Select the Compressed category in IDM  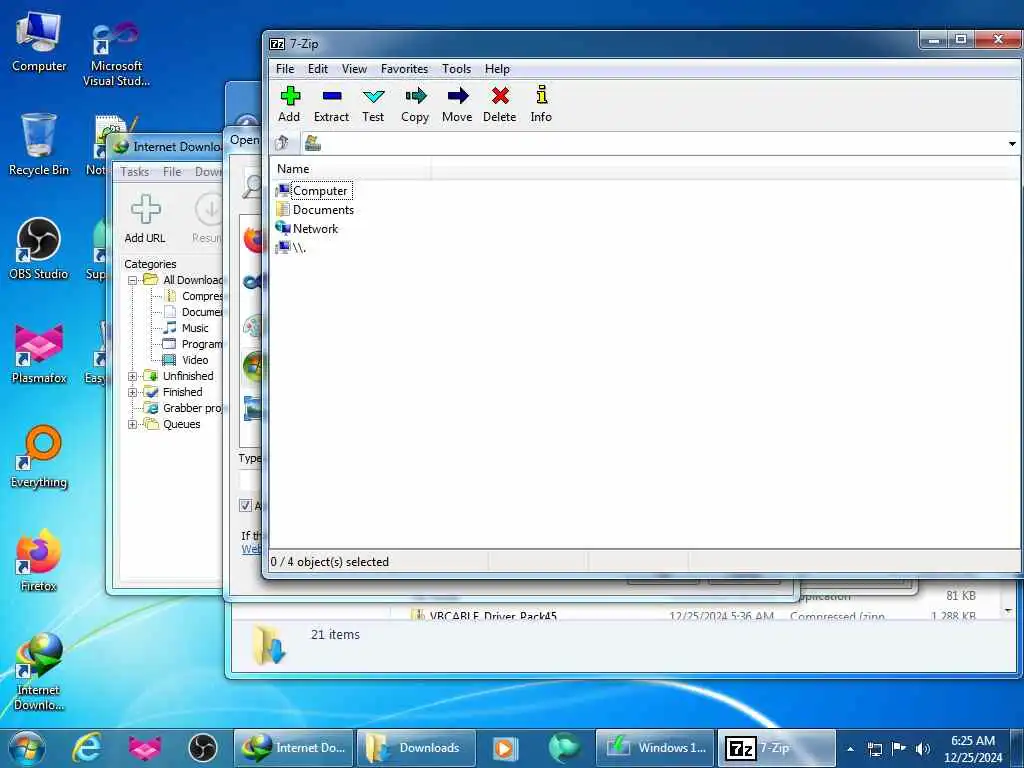tap(193, 296)
